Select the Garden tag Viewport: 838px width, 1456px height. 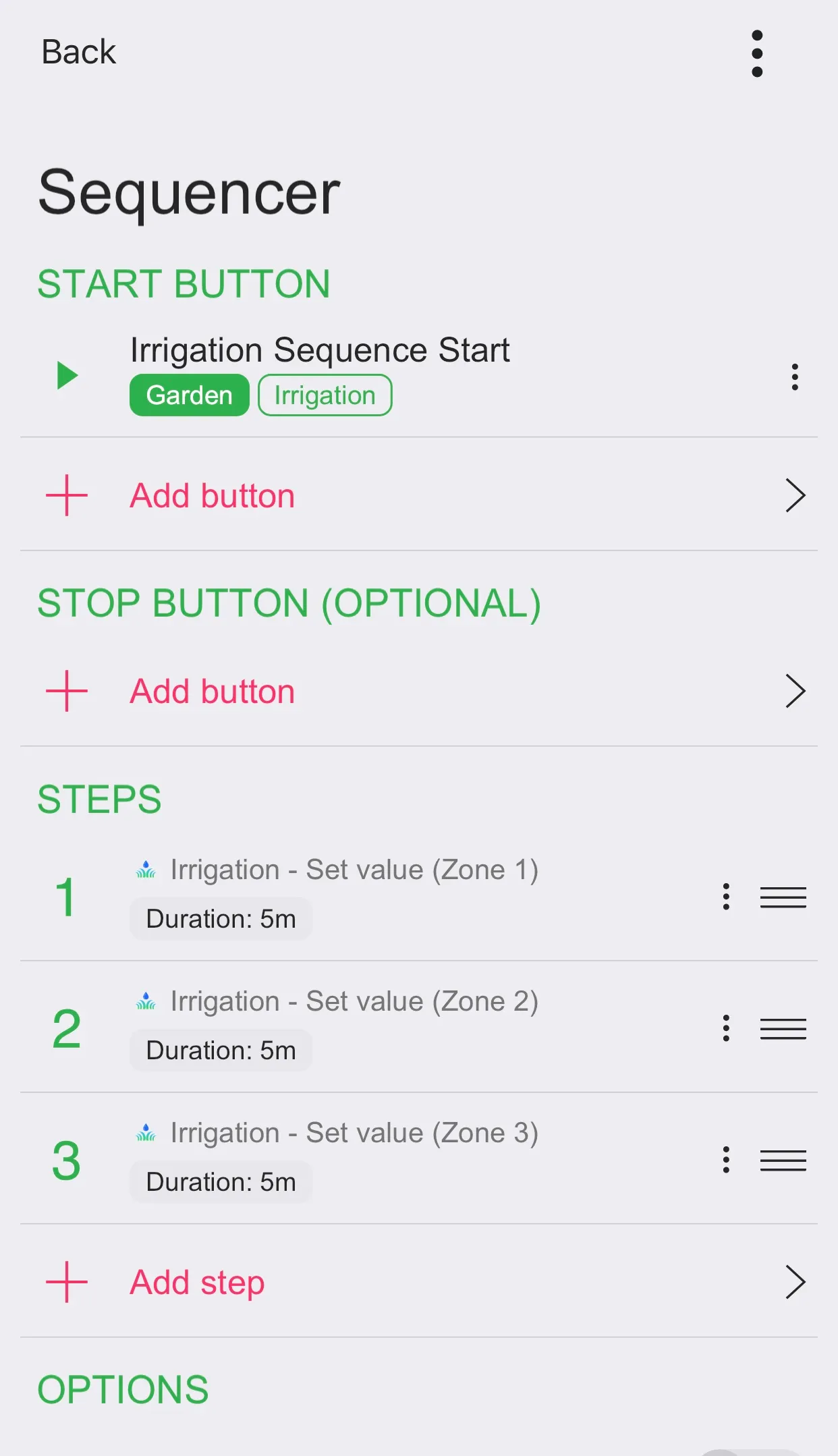click(x=189, y=395)
